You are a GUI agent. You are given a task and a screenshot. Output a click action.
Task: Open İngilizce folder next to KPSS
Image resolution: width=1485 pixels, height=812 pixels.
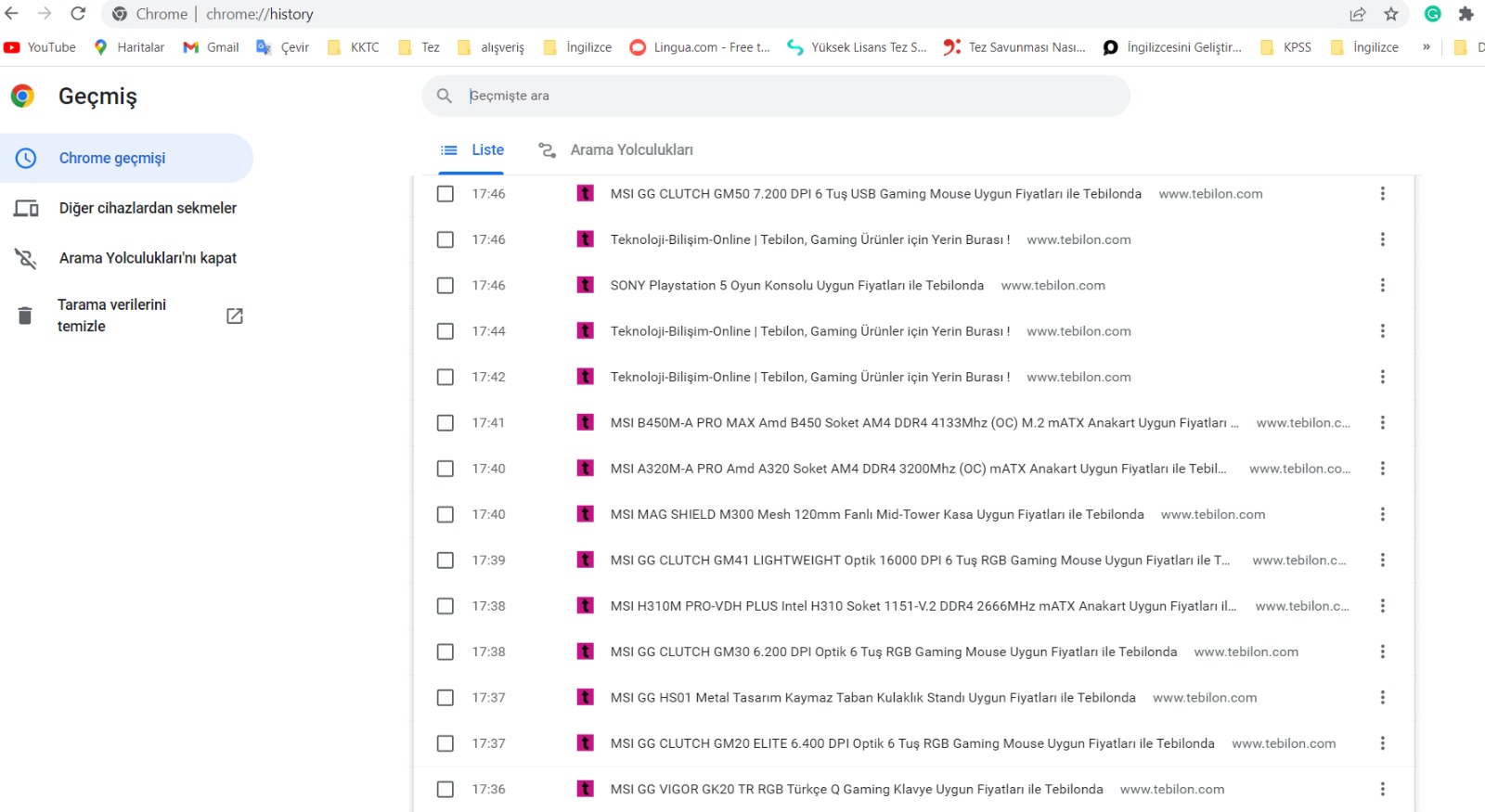[1364, 47]
